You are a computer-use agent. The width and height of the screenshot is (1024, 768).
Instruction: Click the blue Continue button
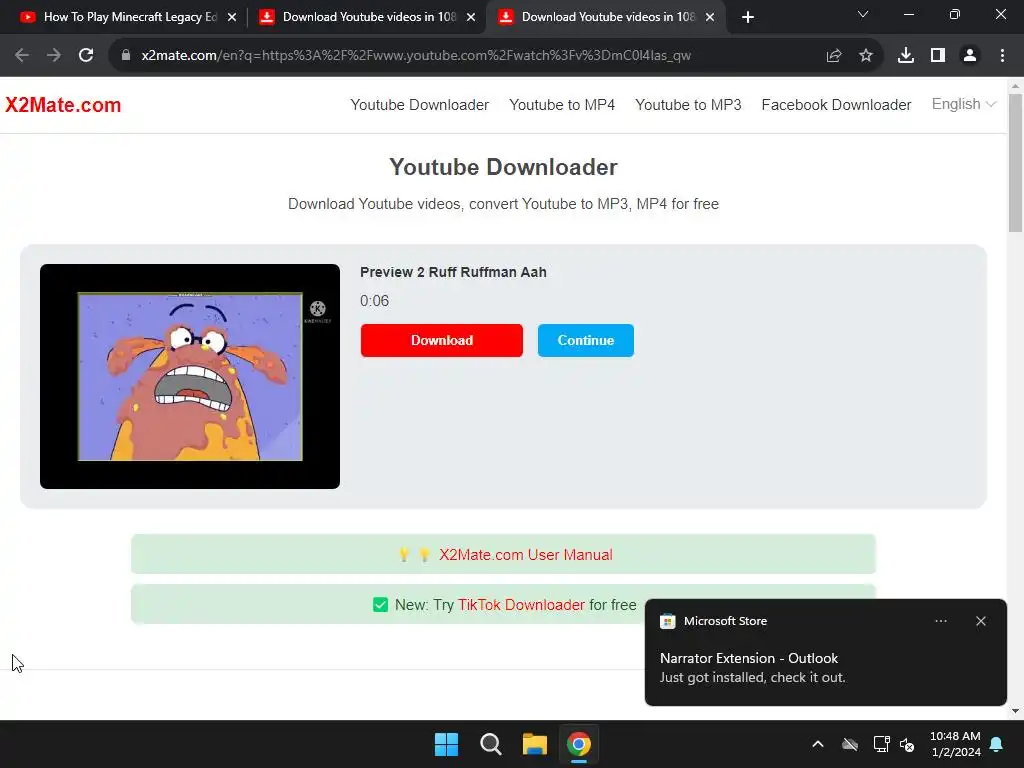pyautogui.click(x=586, y=340)
